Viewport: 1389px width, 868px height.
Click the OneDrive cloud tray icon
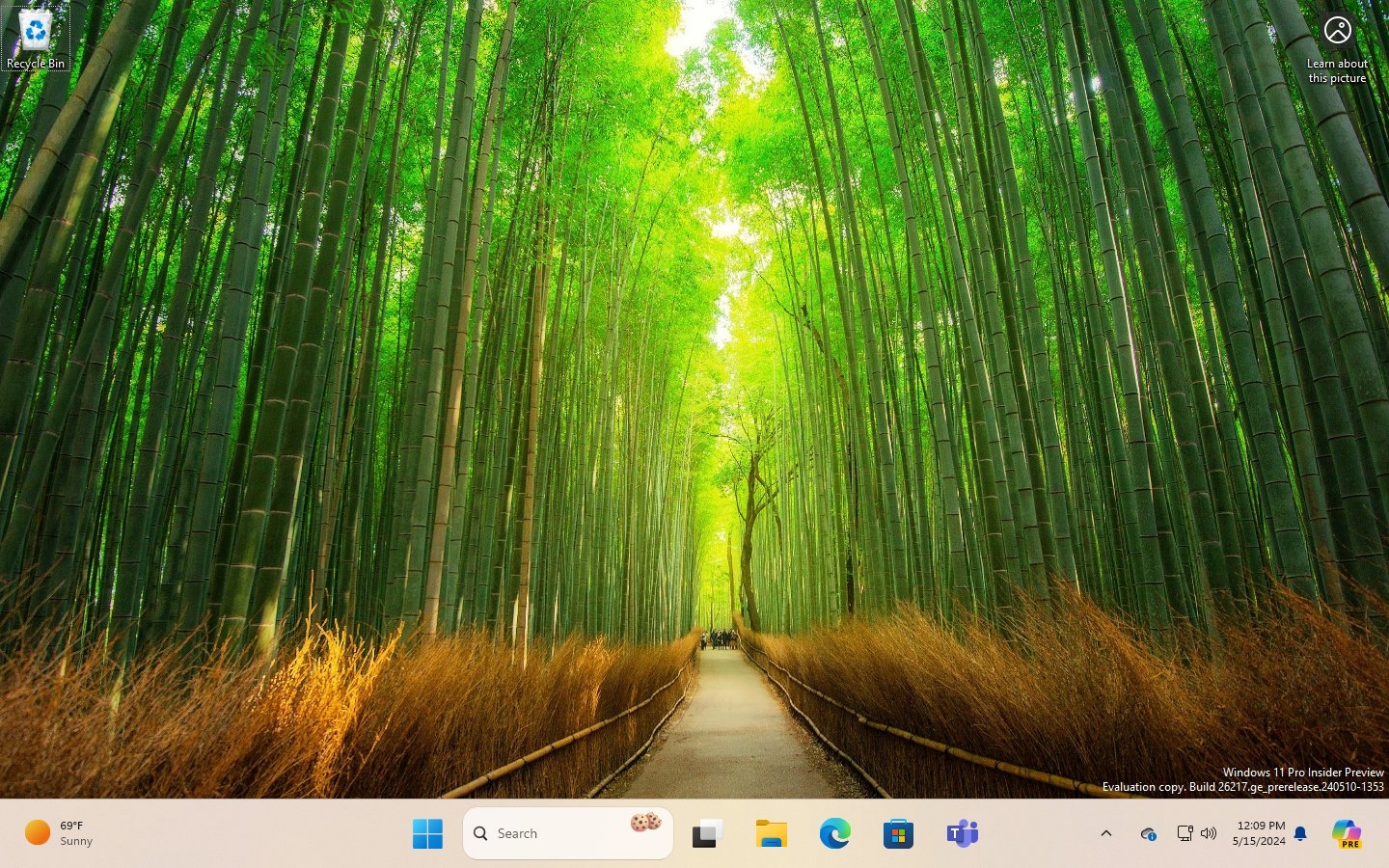click(x=1148, y=833)
